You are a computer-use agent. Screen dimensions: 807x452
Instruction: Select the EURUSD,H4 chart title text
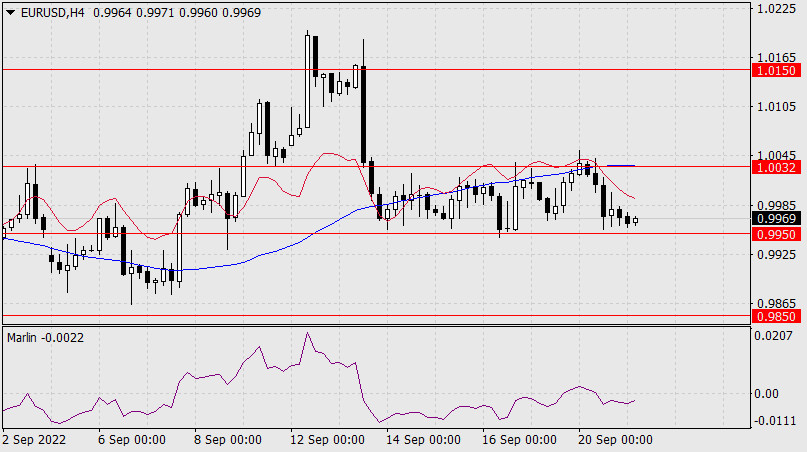coord(51,10)
